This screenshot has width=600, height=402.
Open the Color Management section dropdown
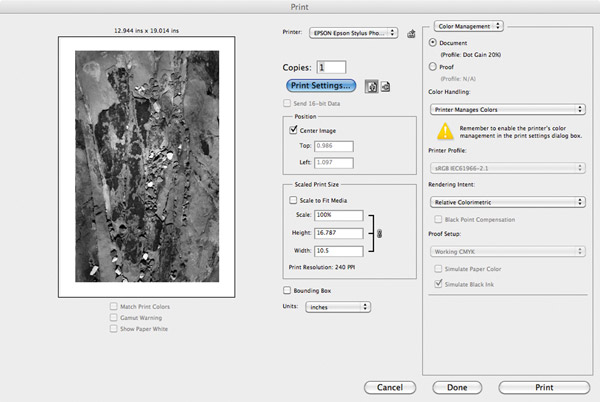coord(469,26)
